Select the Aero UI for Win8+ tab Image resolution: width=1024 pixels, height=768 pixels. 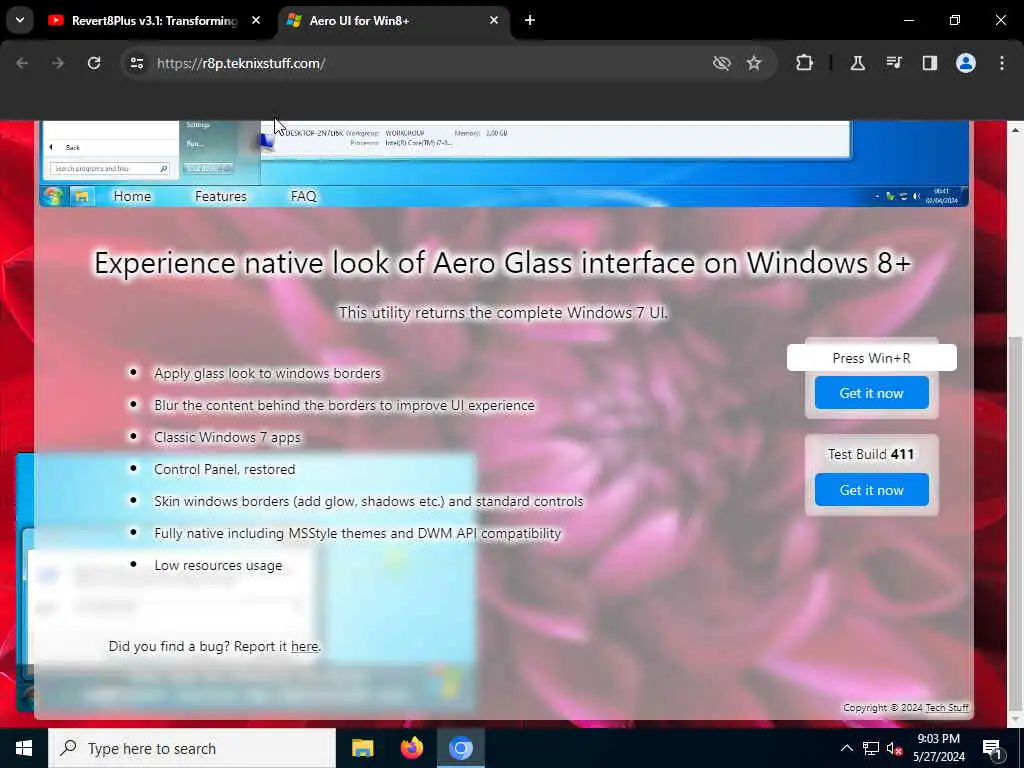tap(394, 21)
